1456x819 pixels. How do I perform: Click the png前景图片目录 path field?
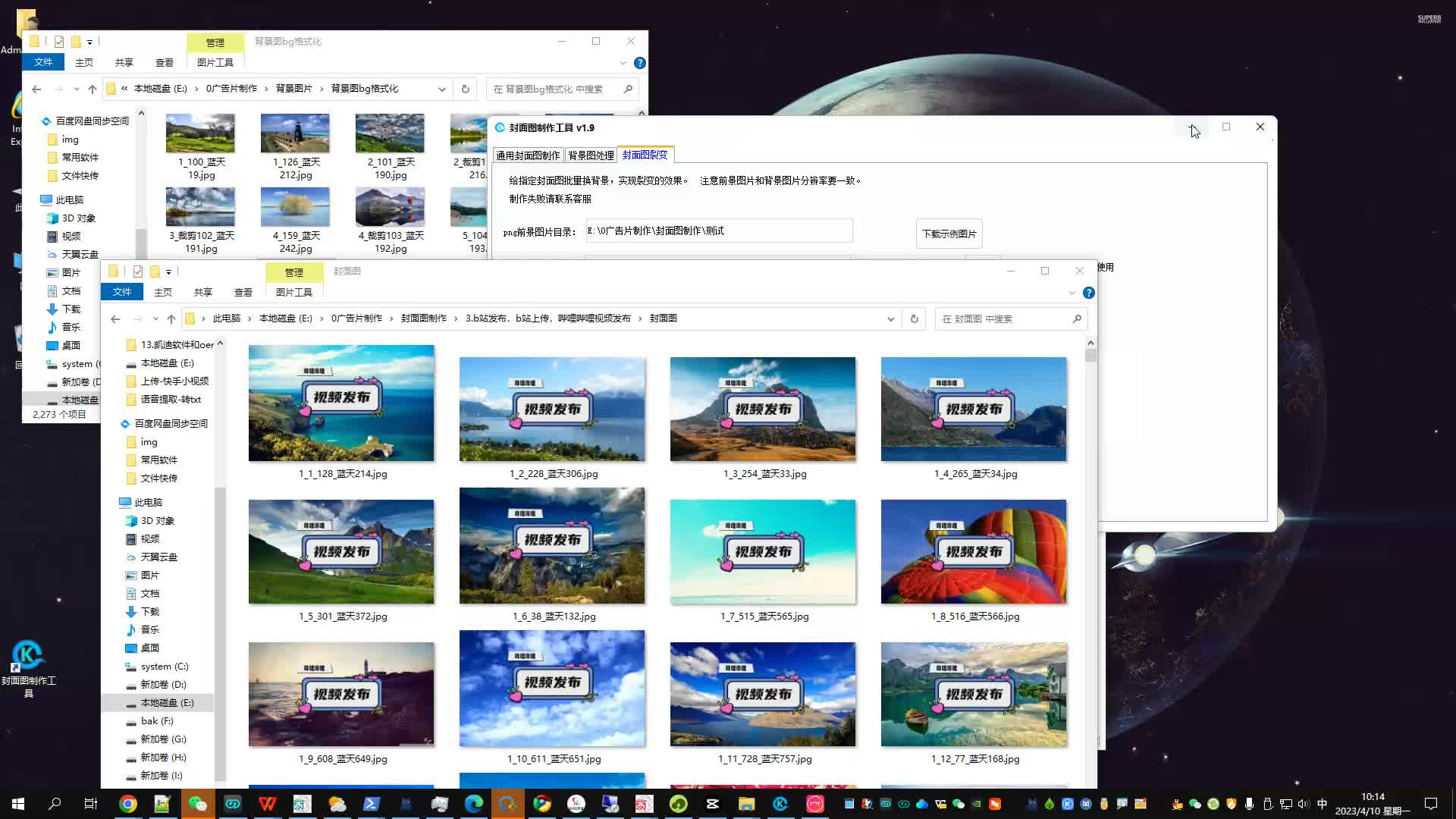click(719, 231)
